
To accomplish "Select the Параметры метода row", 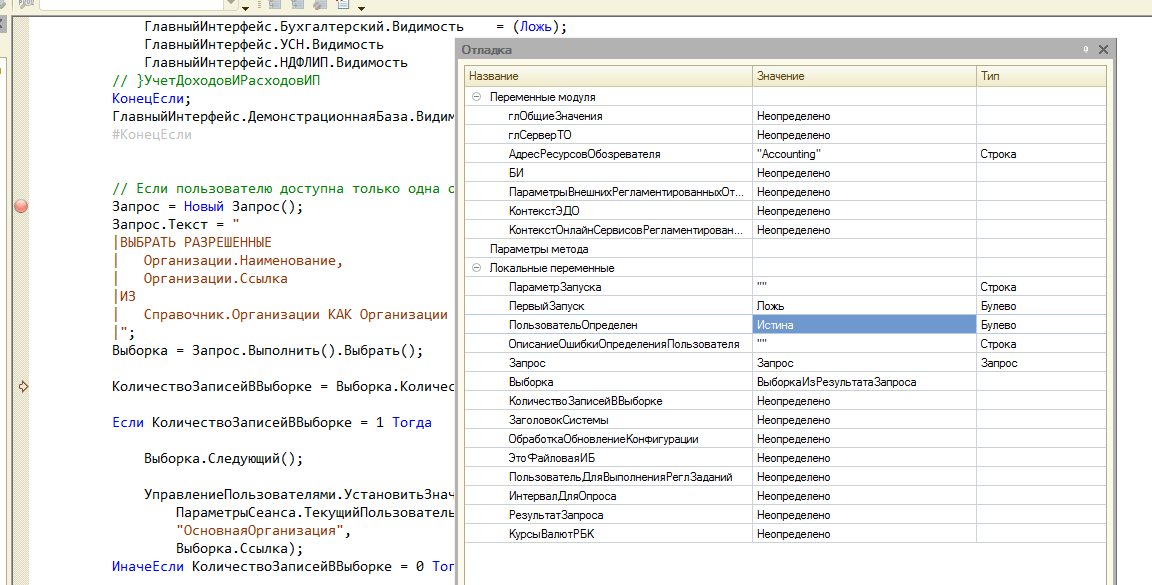I will click(538, 249).
